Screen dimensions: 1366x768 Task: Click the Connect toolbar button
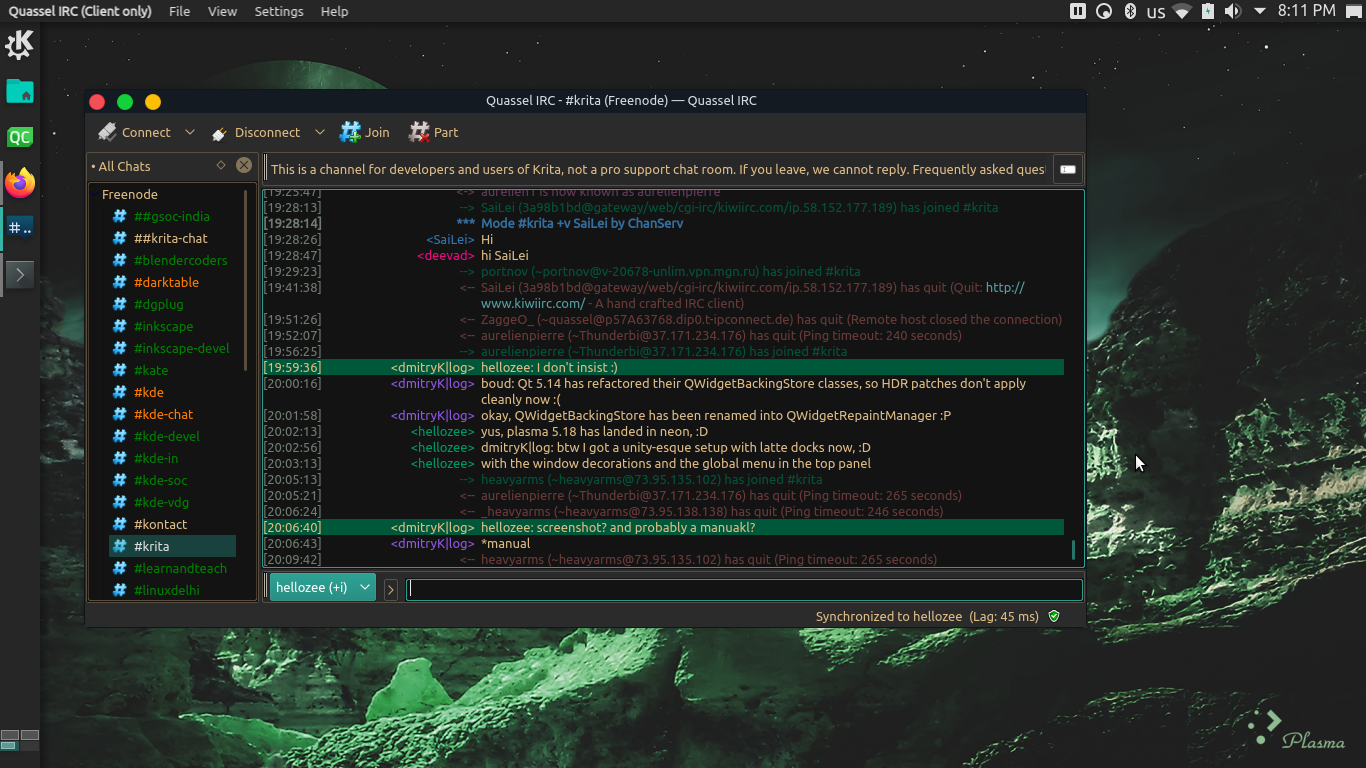(134, 132)
